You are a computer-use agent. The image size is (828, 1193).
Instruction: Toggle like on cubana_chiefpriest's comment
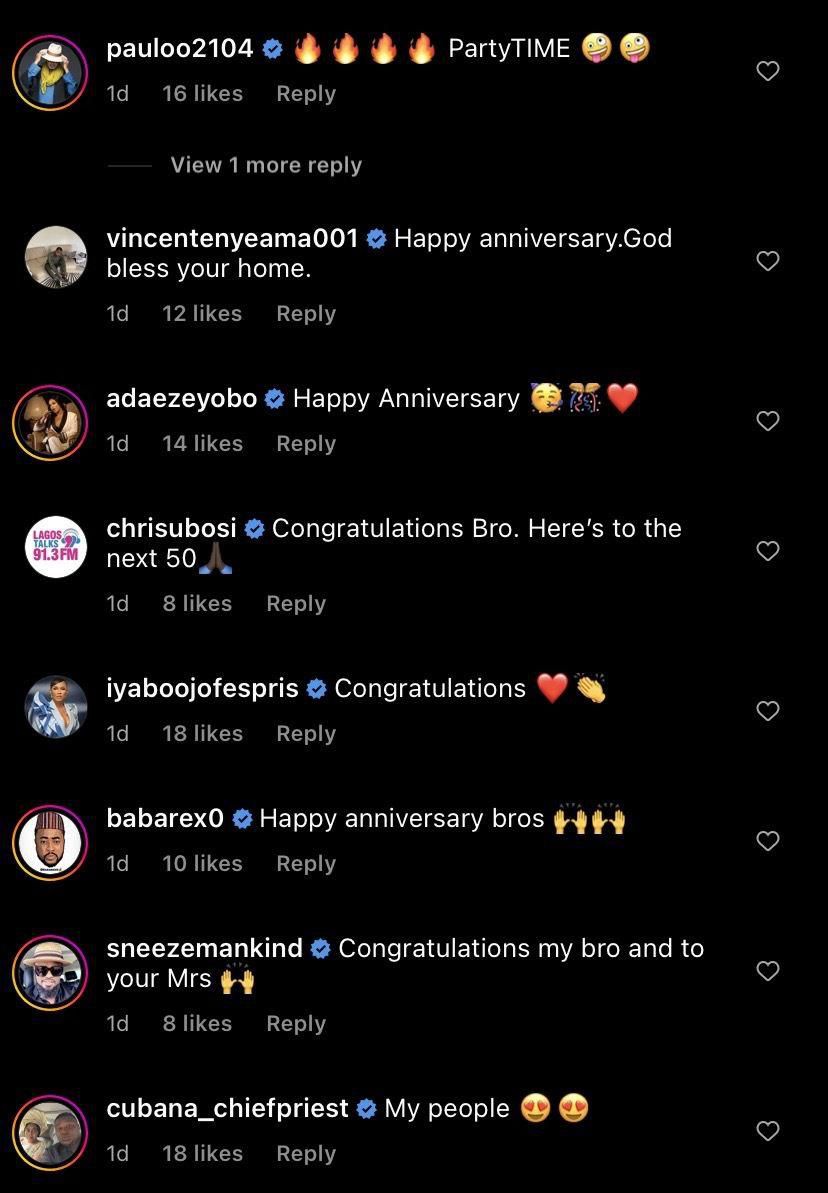768,1131
